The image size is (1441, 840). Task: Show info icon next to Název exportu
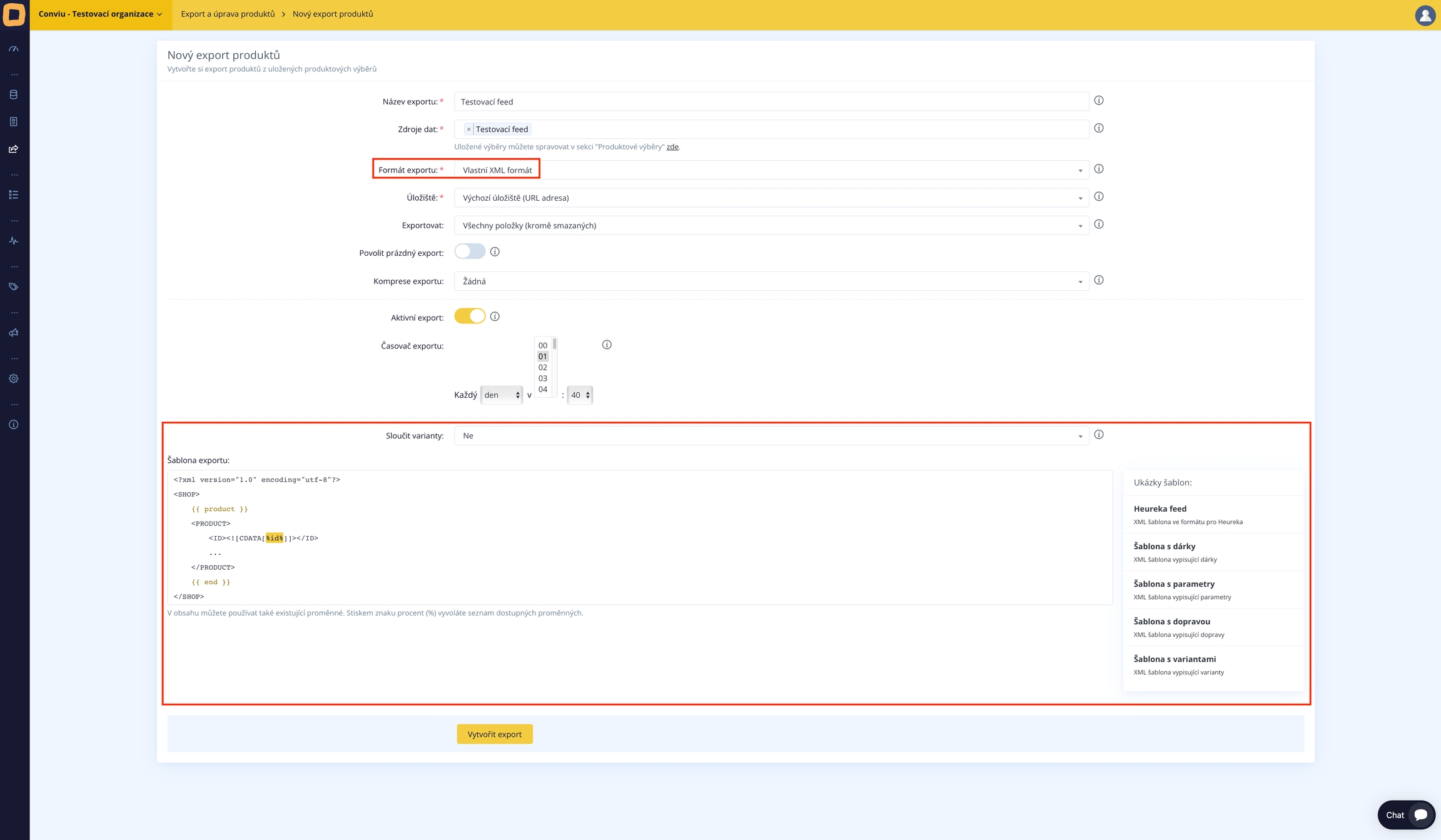tap(1099, 101)
